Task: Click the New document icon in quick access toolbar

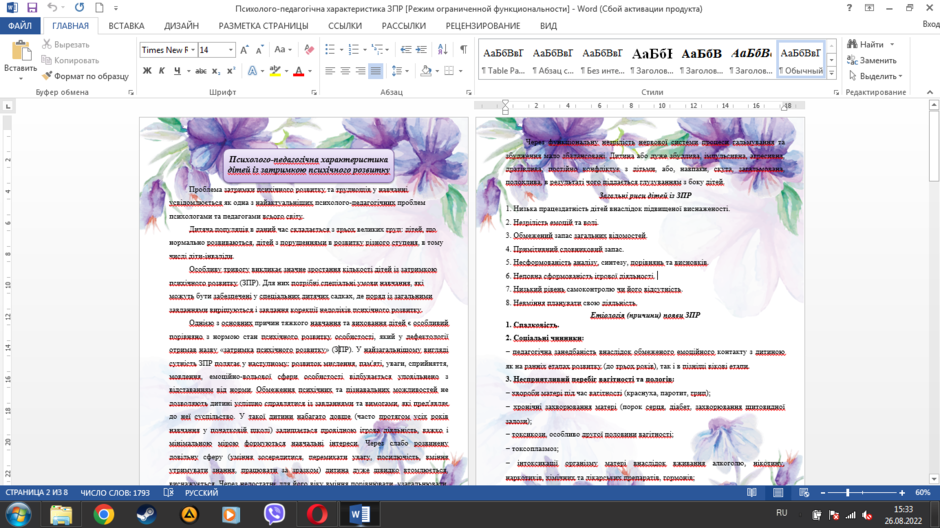Action: tap(99, 8)
